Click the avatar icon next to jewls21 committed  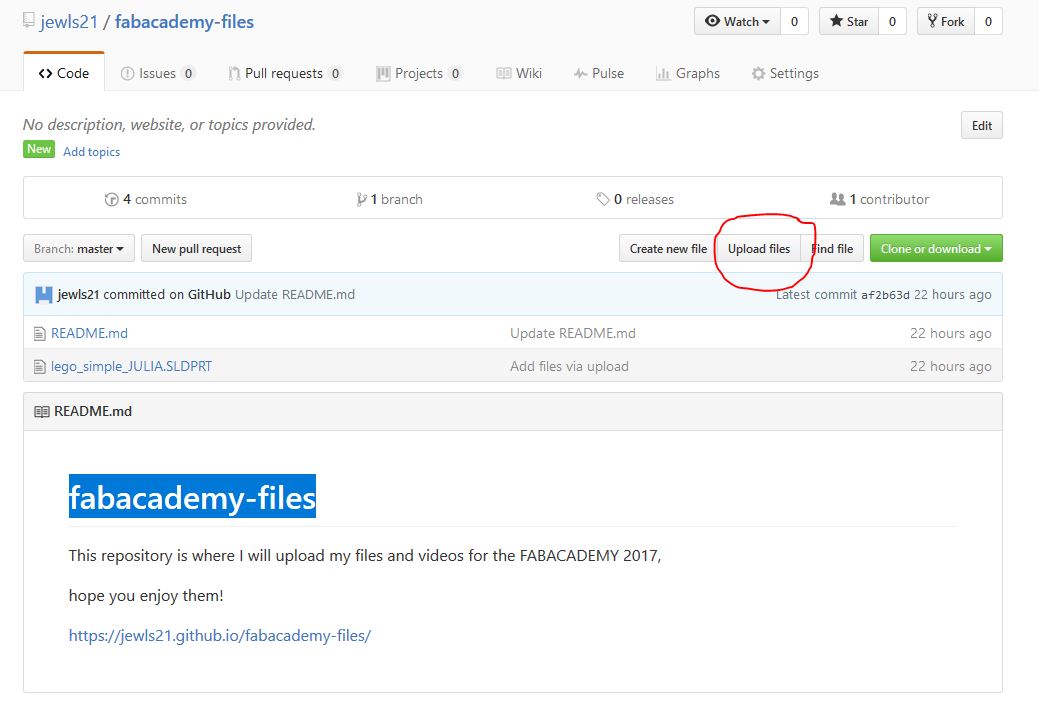pos(44,294)
